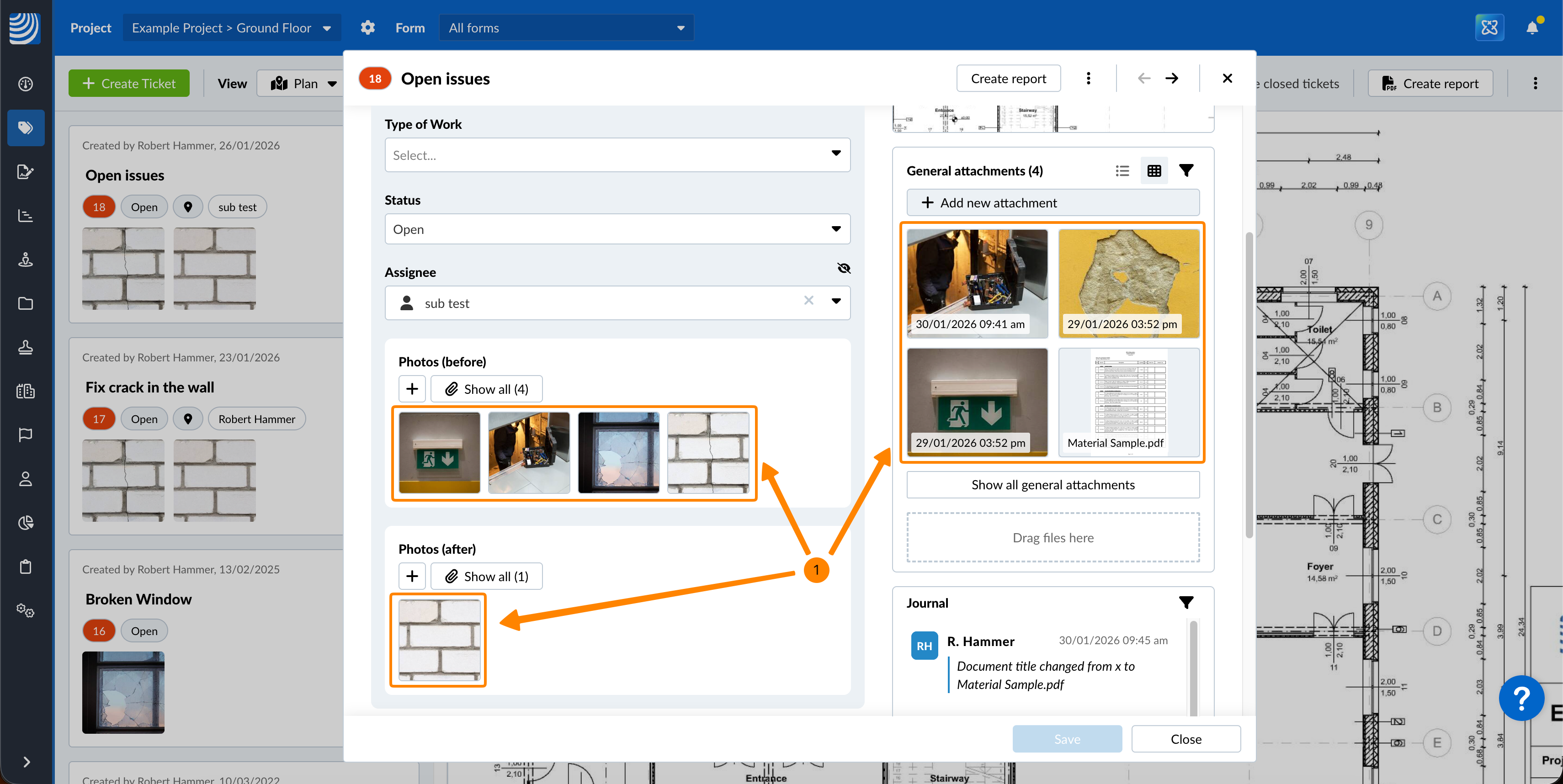Open Example Project Ground Floor selector
This screenshot has width=1563, height=784.
[x=231, y=28]
